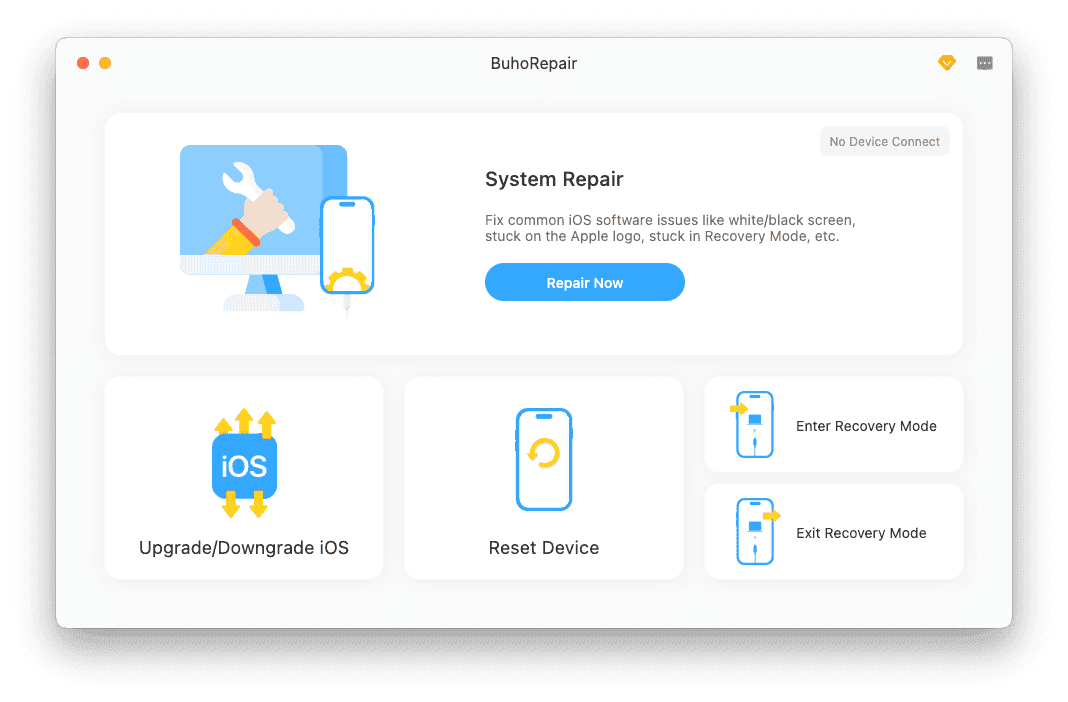Click the BuhoRepair window title

click(534, 63)
